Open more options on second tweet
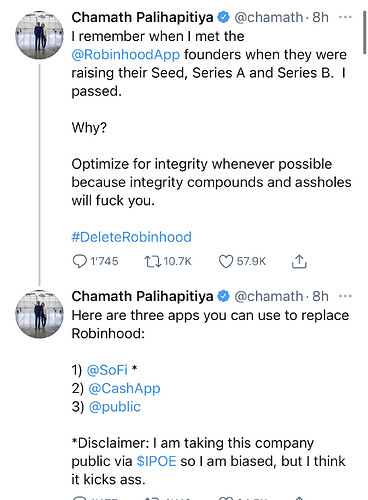This screenshot has height=500, width=368. [x=345, y=296]
